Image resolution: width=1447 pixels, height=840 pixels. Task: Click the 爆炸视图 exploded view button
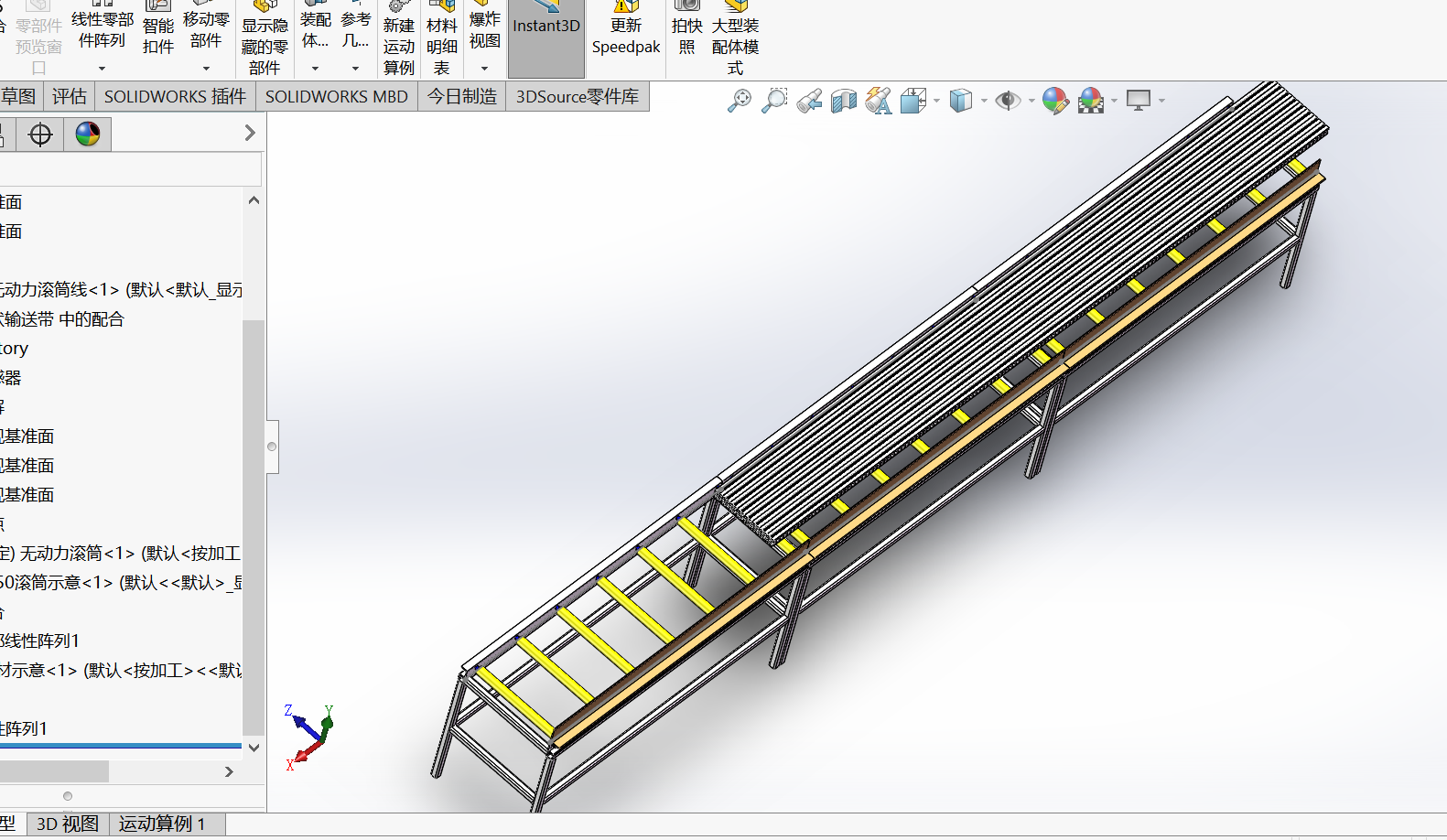click(x=485, y=27)
